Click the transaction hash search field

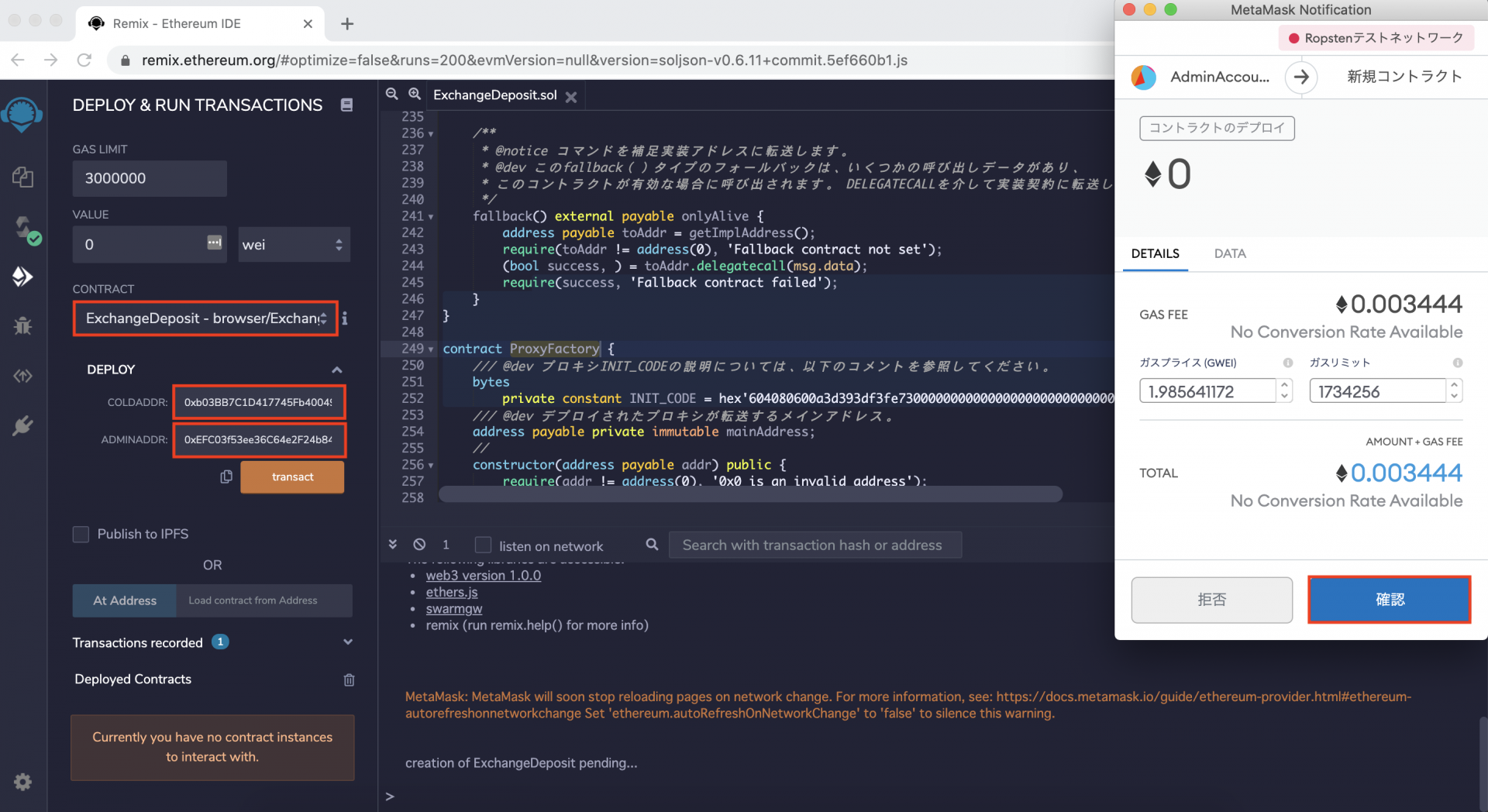tap(815, 545)
